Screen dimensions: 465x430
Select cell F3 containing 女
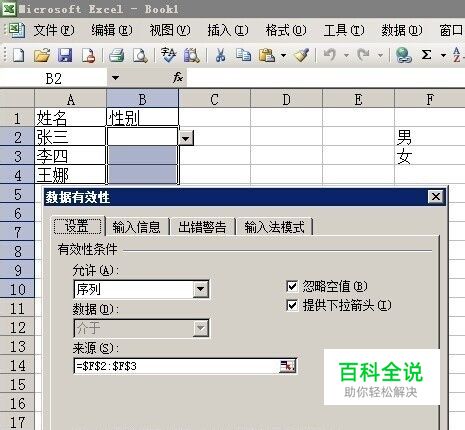point(430,155)
